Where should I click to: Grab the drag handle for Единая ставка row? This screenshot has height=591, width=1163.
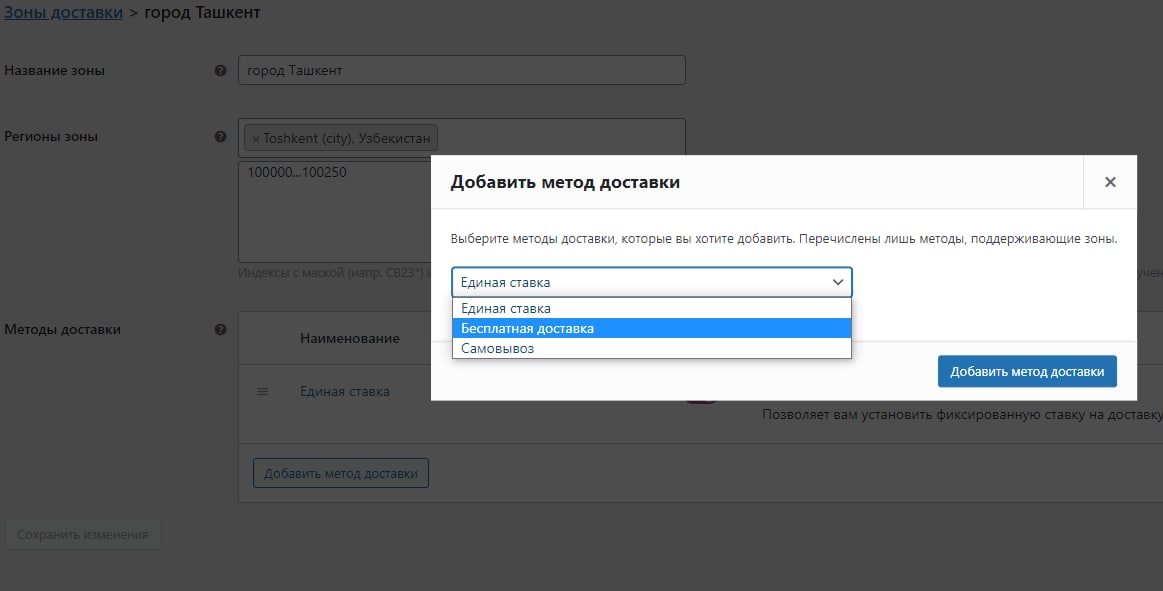tap(263, 392)
